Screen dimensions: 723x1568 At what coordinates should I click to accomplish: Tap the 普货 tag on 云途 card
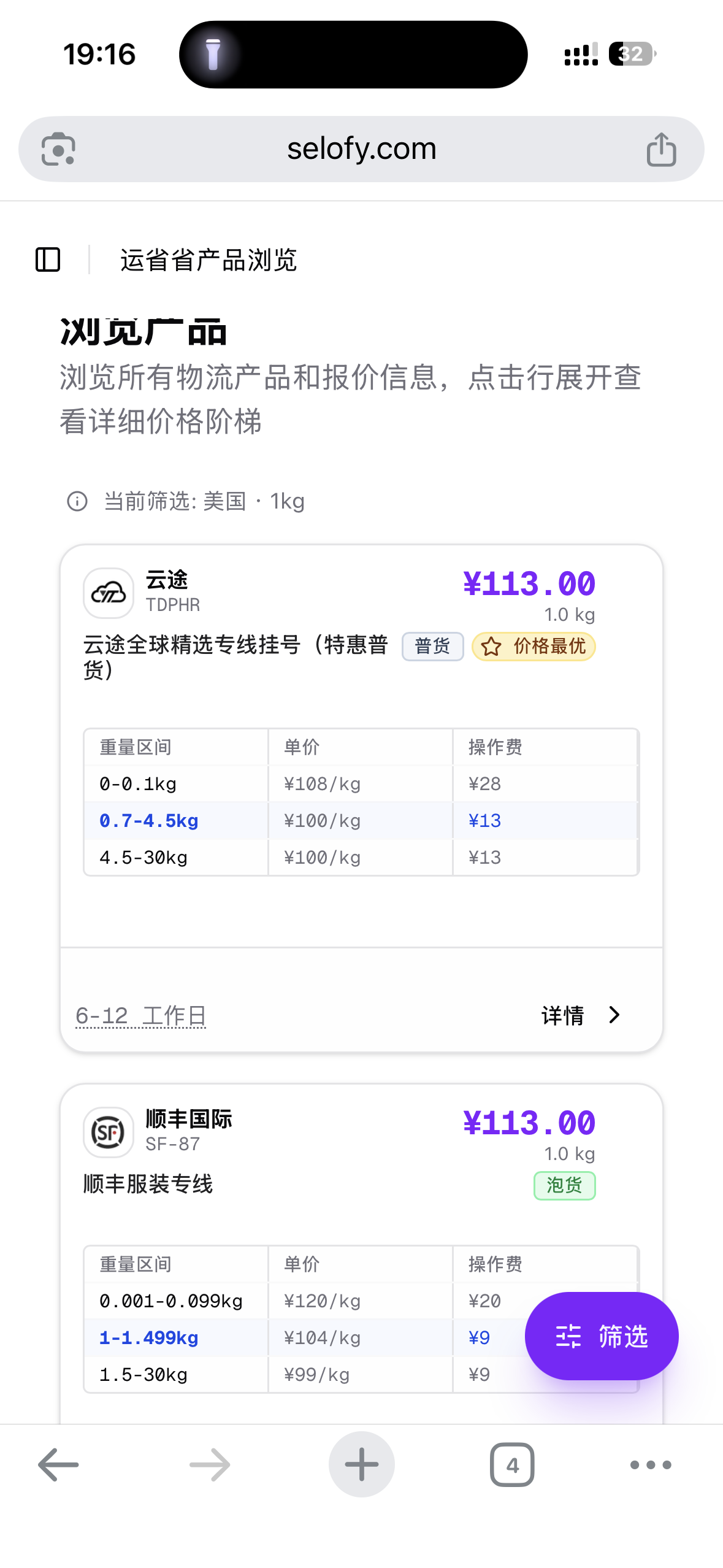[x=432, y=646]
